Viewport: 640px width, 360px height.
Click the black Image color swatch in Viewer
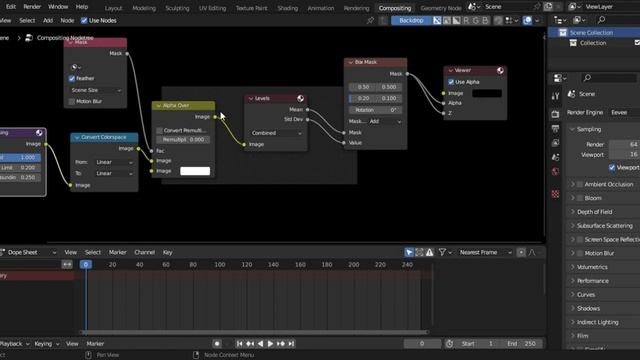(487, 93)
